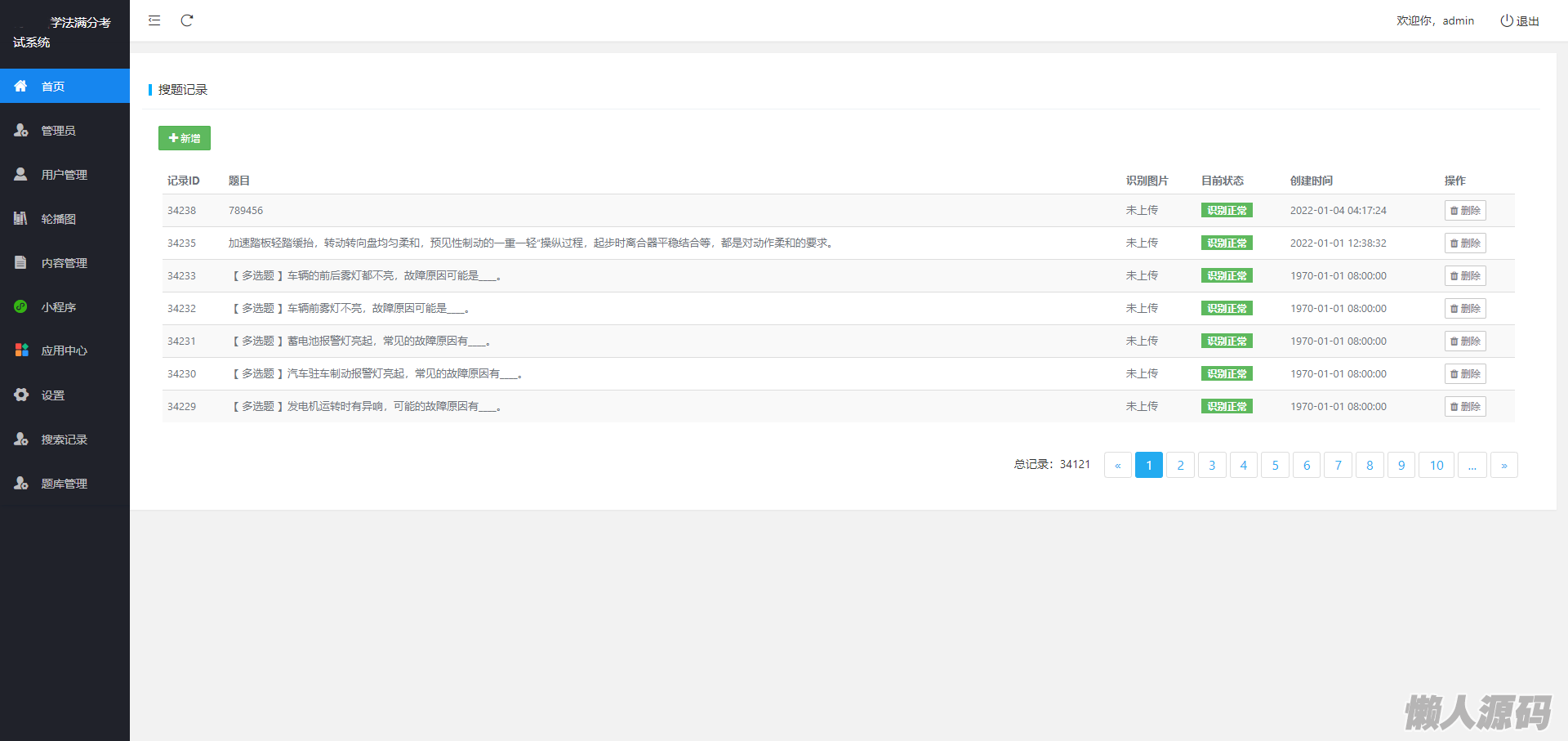Click the question text of record 34235
The width and height of the screenshot is (1568, 741).
pyautogui.click(x=532, y=243)
